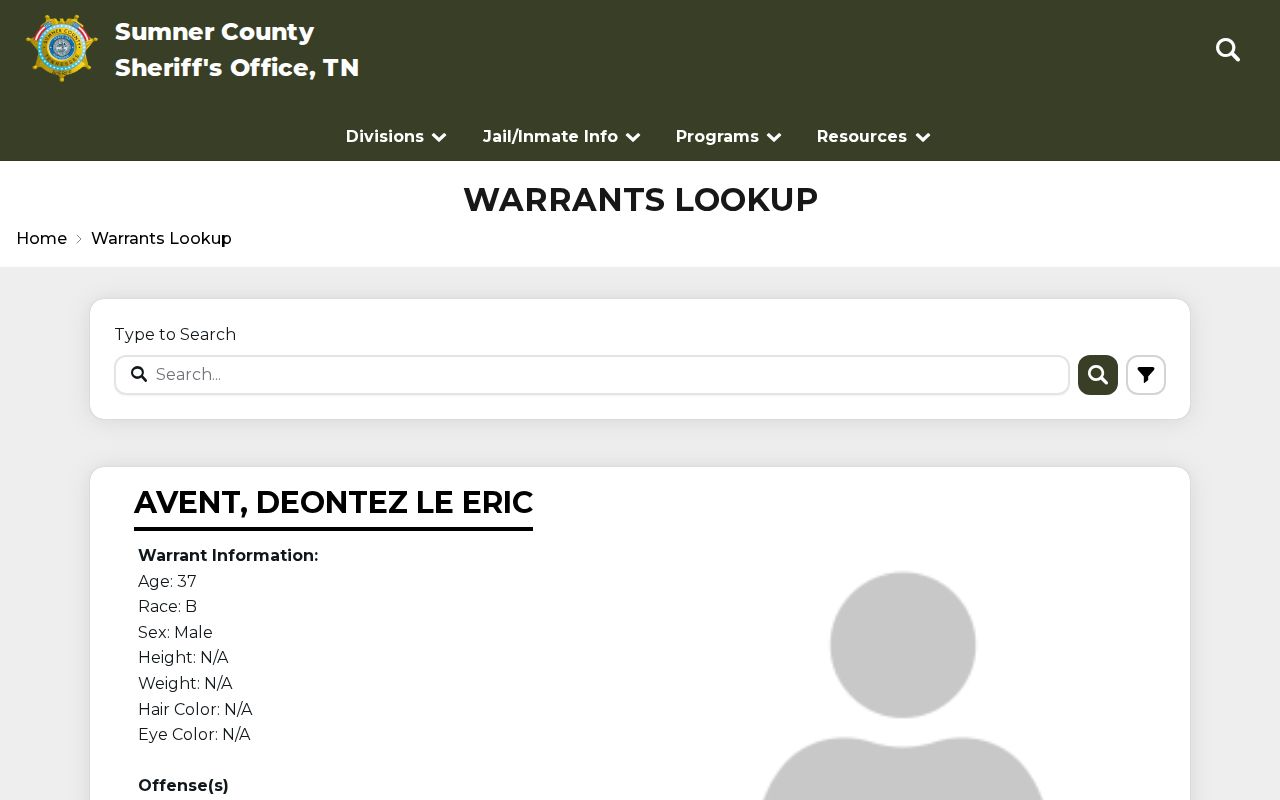Click the Warrants Lookup breadcrumb
The width and height of the screenshot is (1280, 800).
pyautogui.click(x=161, y=238)
